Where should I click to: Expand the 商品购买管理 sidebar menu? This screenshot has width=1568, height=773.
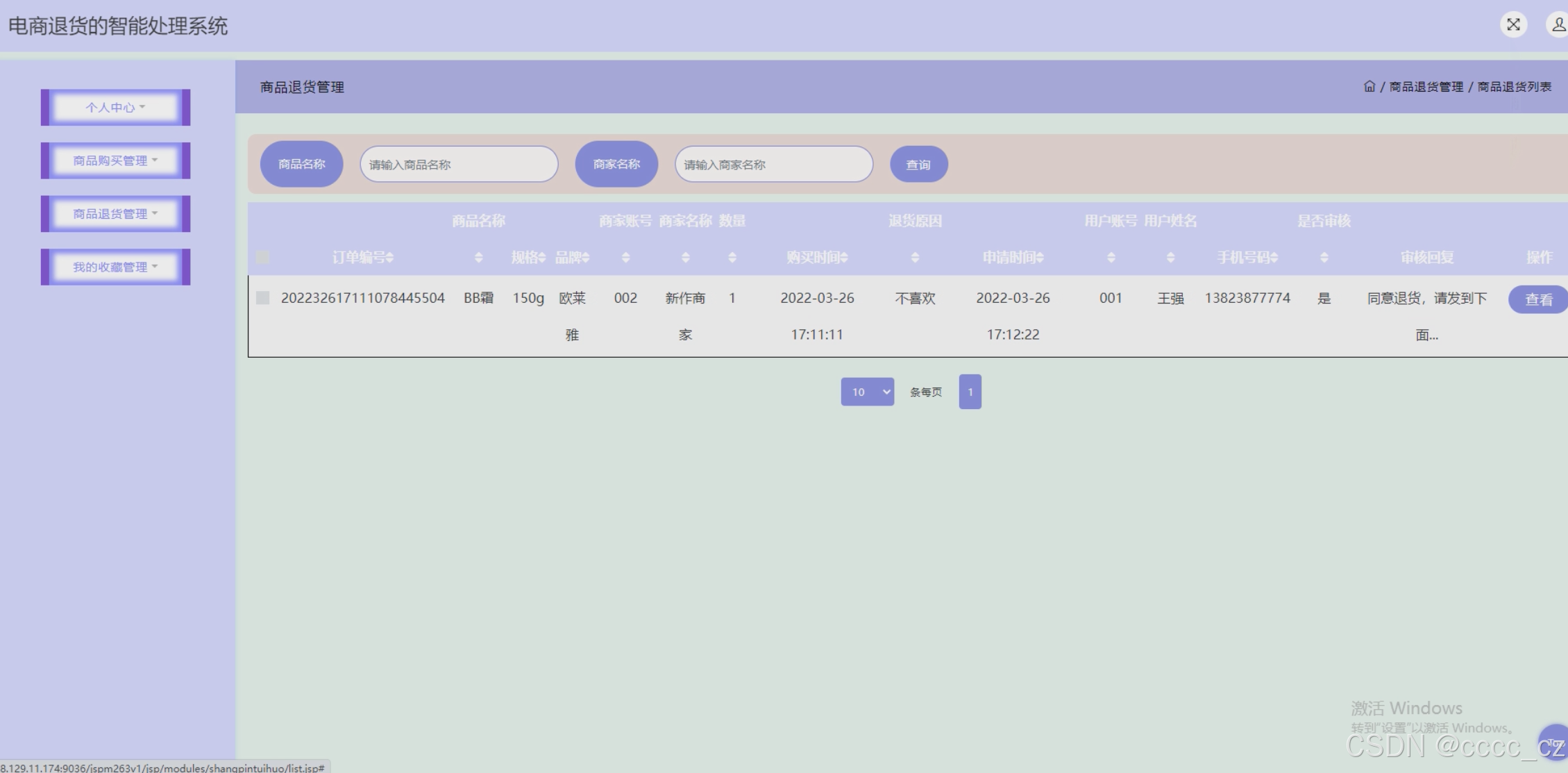click(x=115, y=160)
